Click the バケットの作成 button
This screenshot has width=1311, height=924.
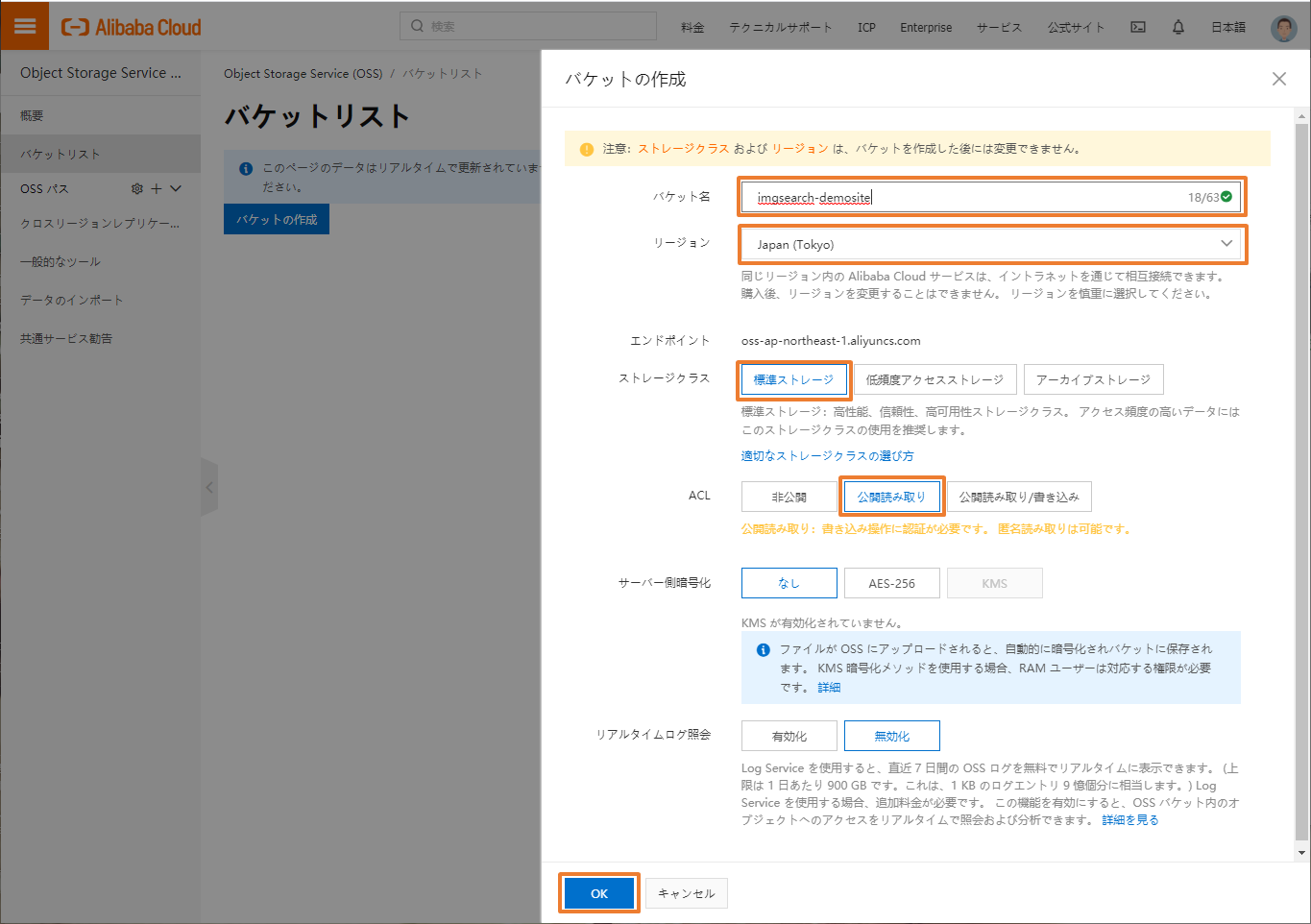pos(277,219)
